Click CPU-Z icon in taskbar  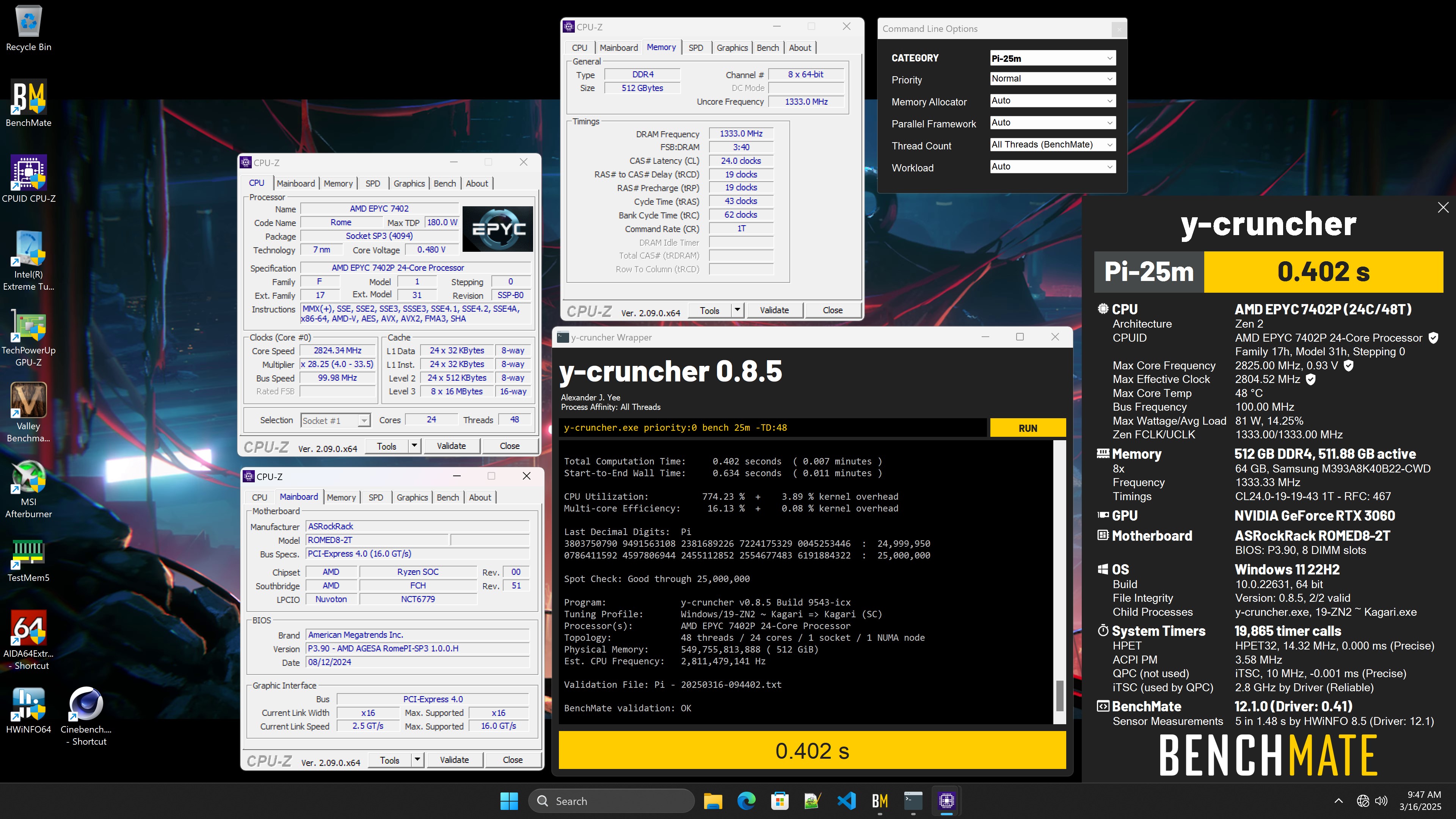(x=946, y=801)
